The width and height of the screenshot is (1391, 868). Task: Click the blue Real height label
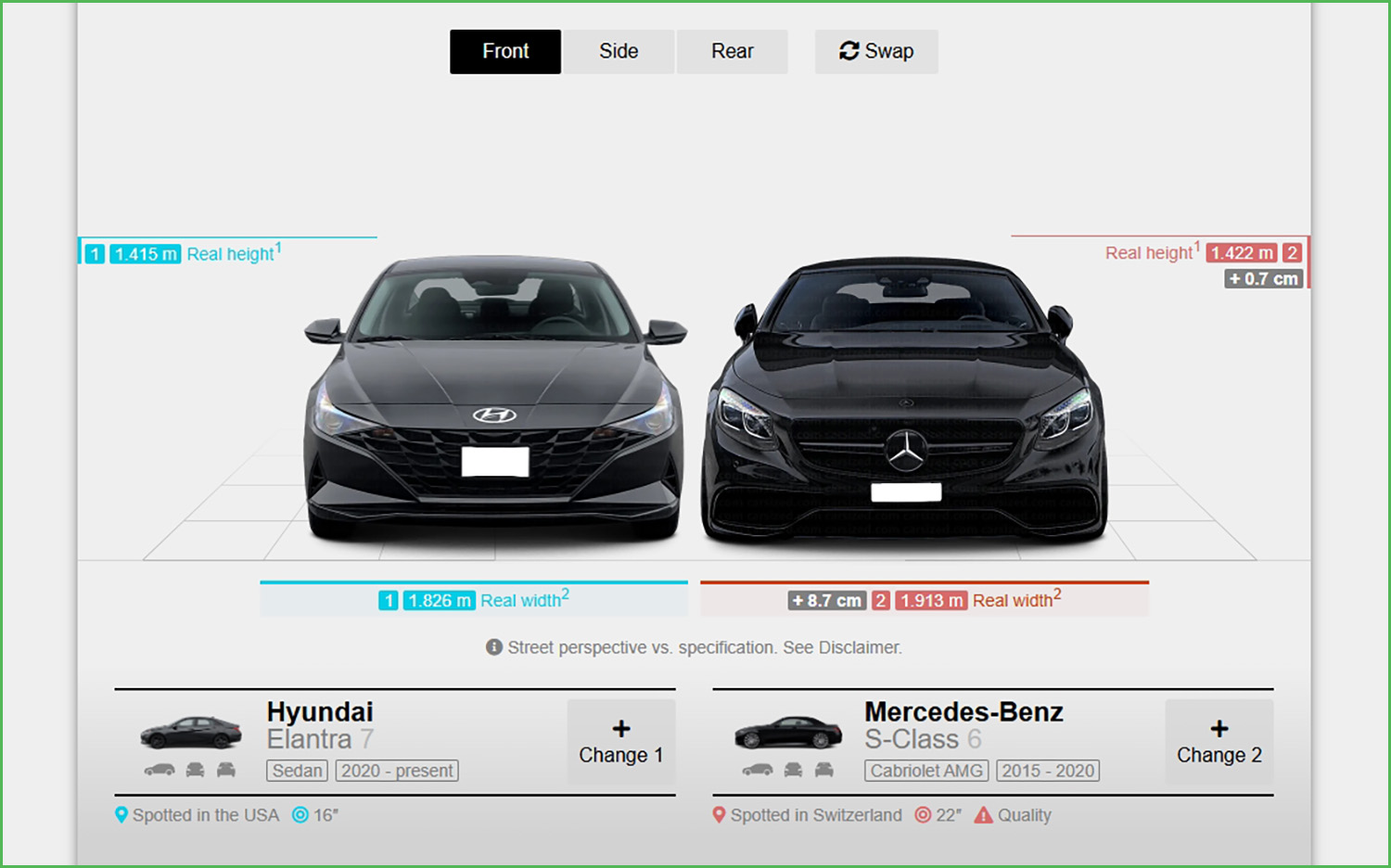(x=234, y=253)
